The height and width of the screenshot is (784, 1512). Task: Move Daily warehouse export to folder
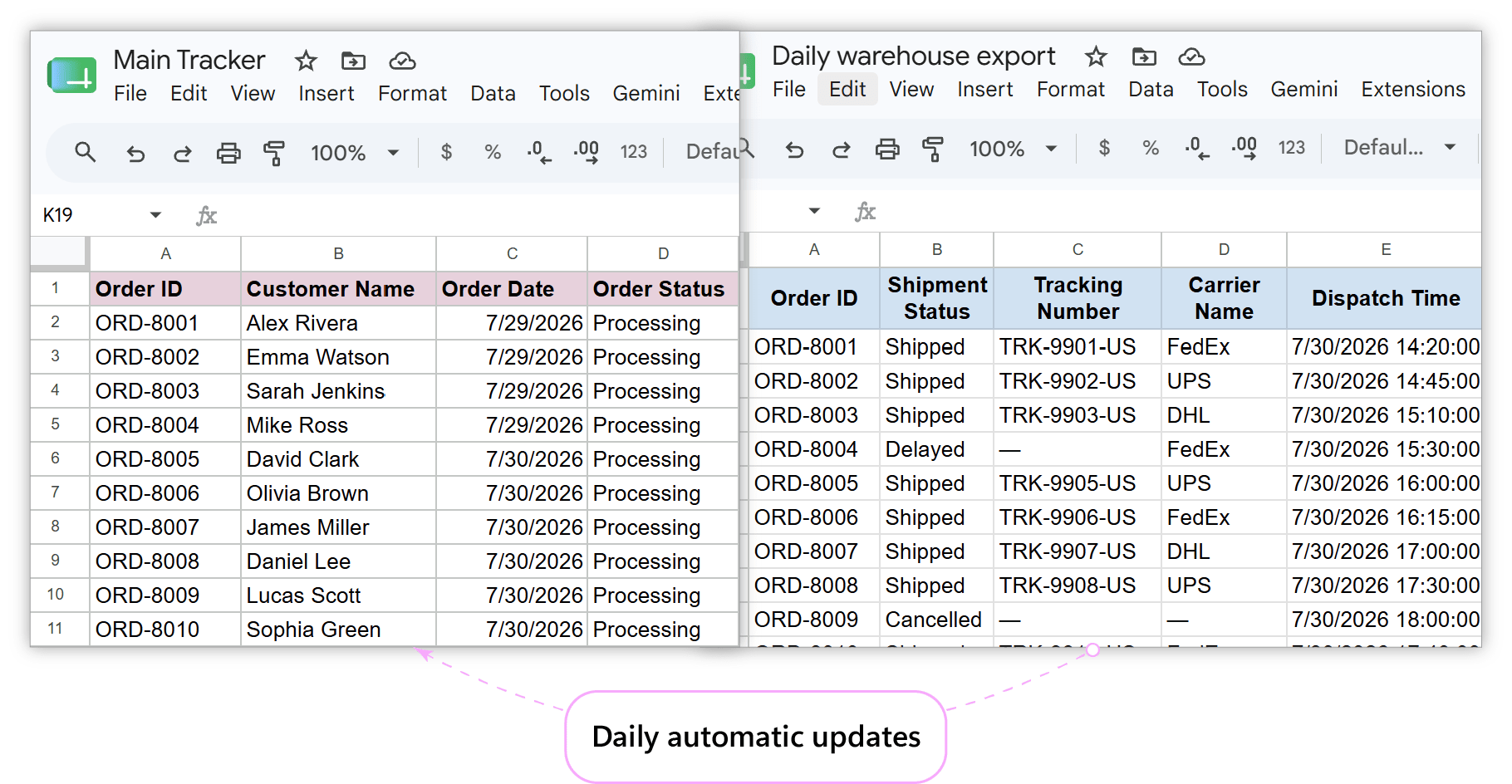(x=1144, y=56)
